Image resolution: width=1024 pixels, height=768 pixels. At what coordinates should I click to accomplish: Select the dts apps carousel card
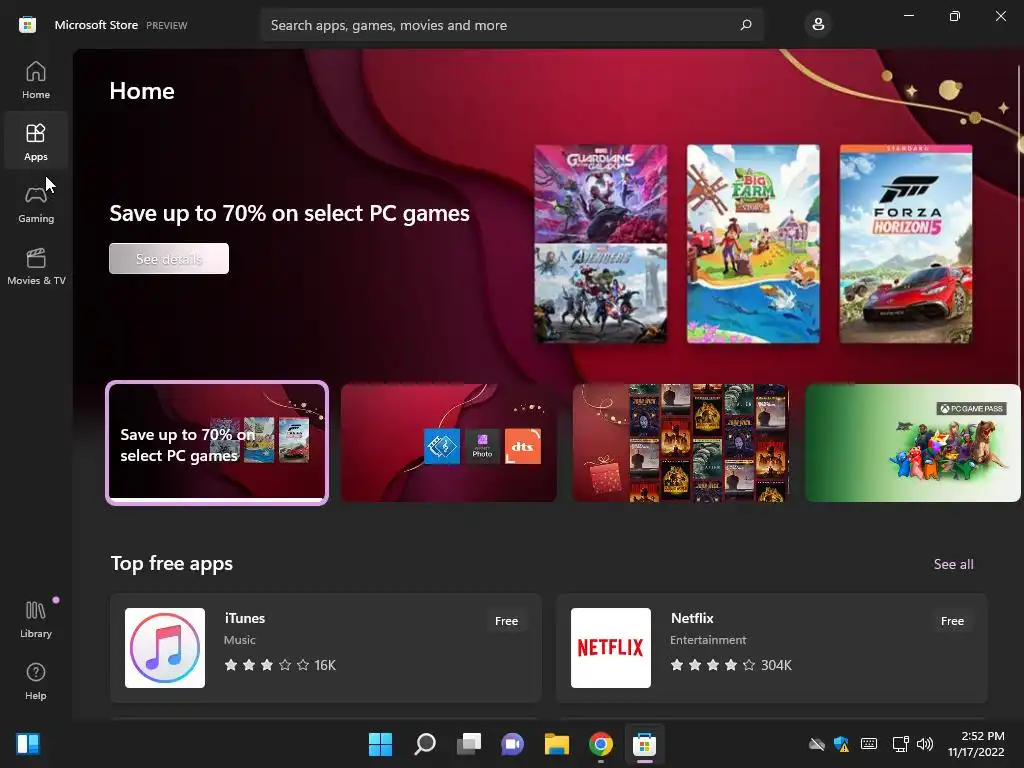(x=449, y=443)
